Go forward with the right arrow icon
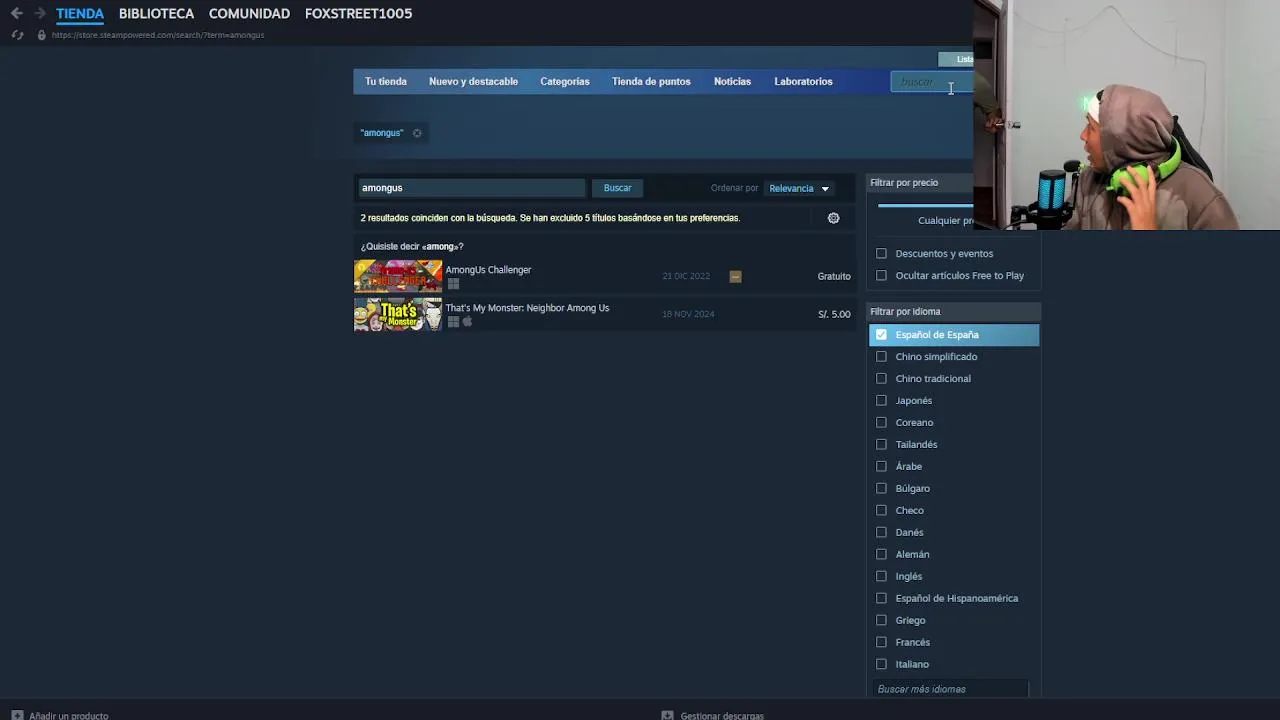 40,13
